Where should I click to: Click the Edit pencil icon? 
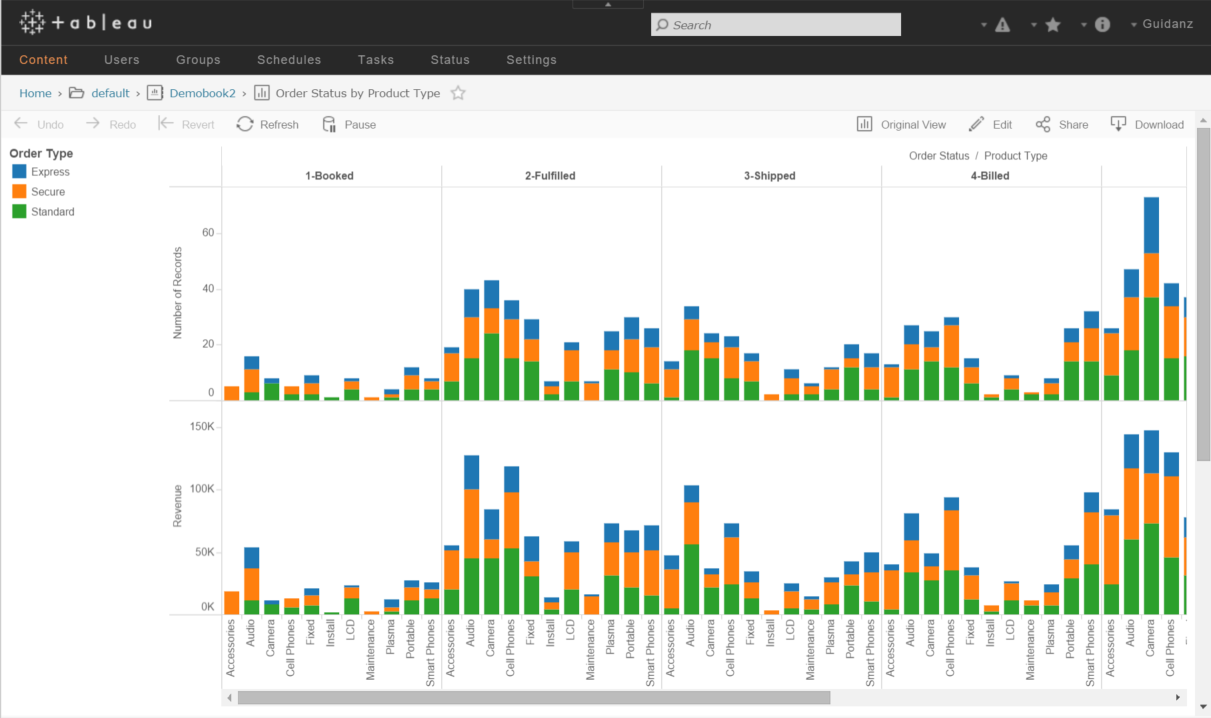click(x=977, y=124)
